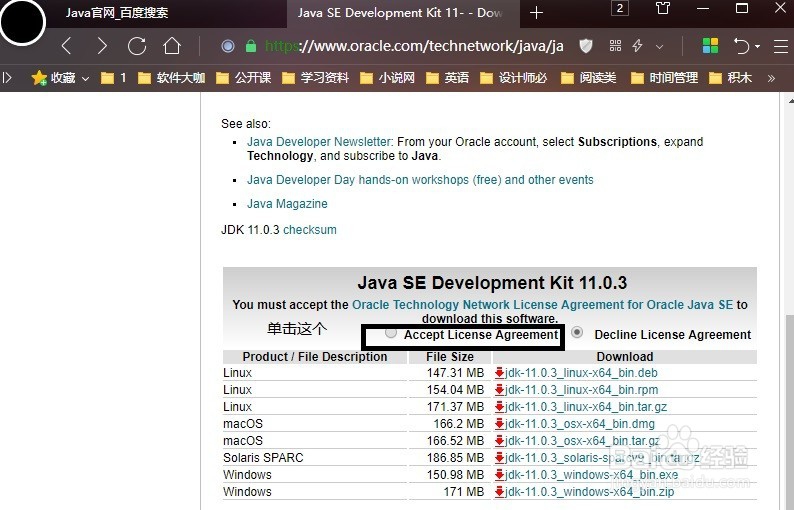Open a new tab with plus button
The image size is (794, 510).
coord(536,13)
